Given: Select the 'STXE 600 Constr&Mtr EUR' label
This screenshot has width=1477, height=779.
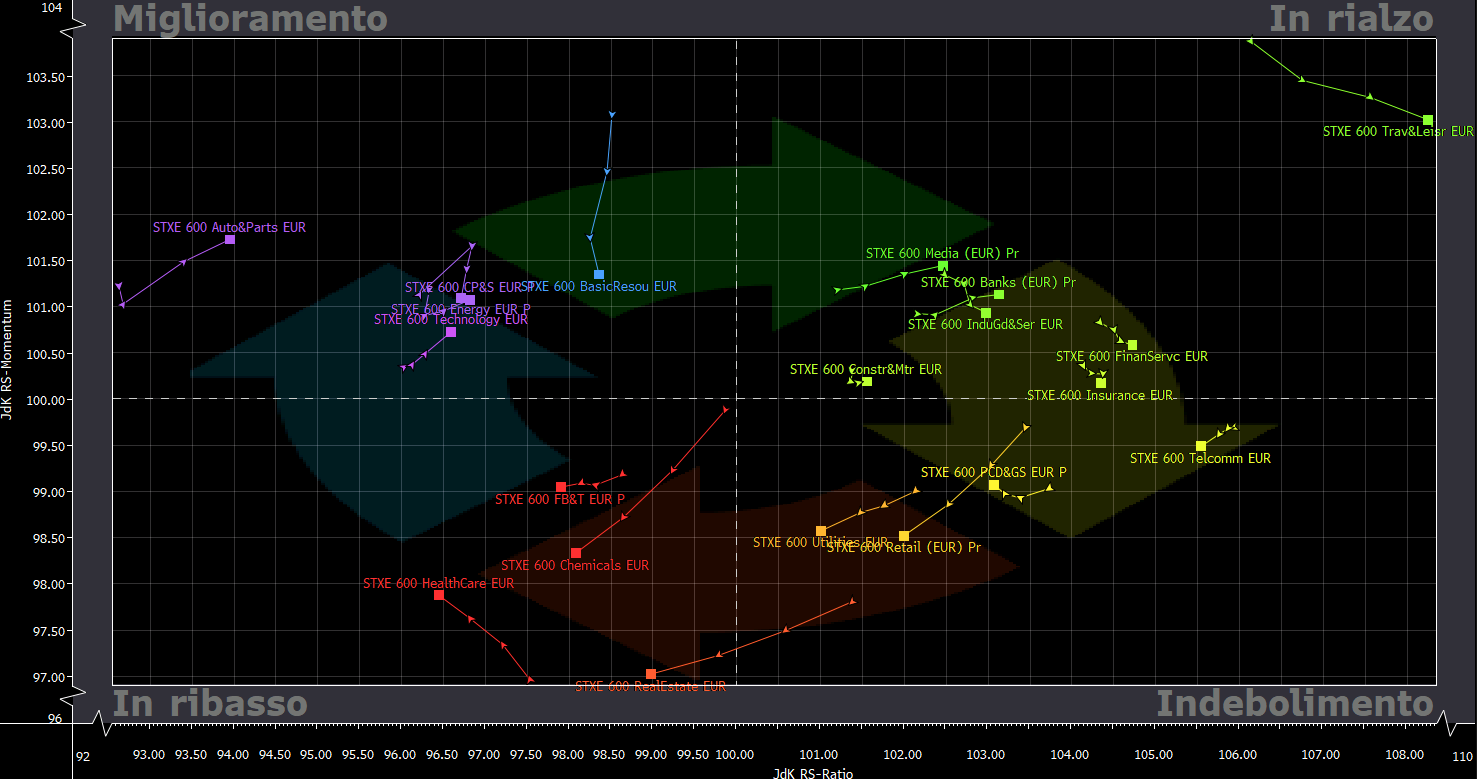Looking at the screenshot, I should click(x=866, y=369).
